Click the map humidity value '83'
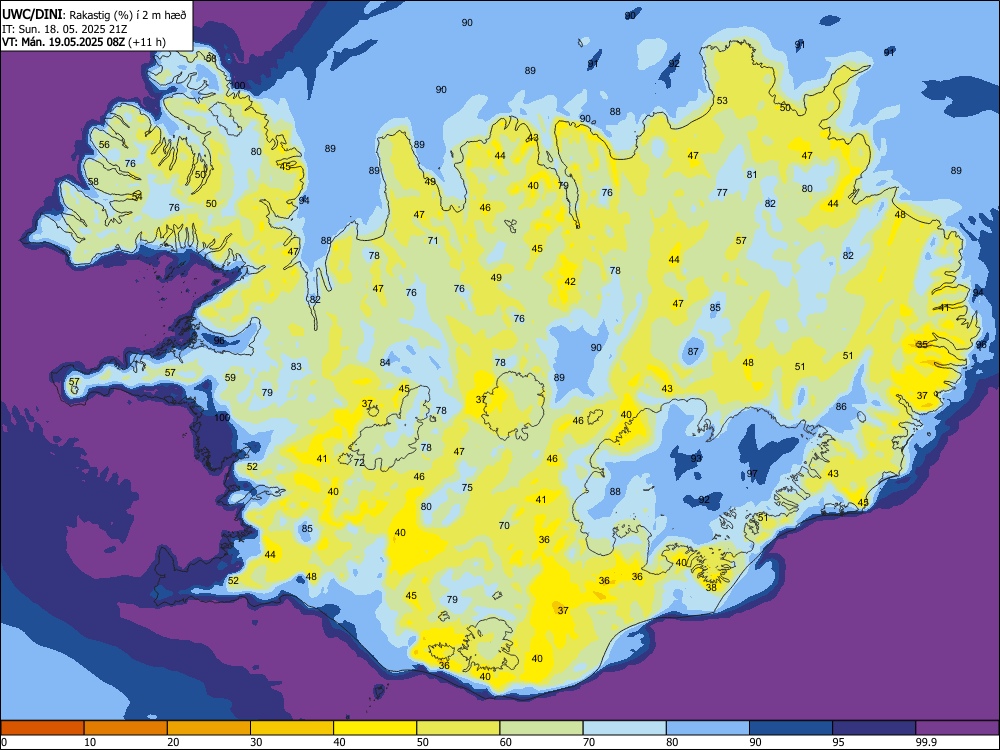This screenshot has height=750, width=1000. tap(296, 367)
